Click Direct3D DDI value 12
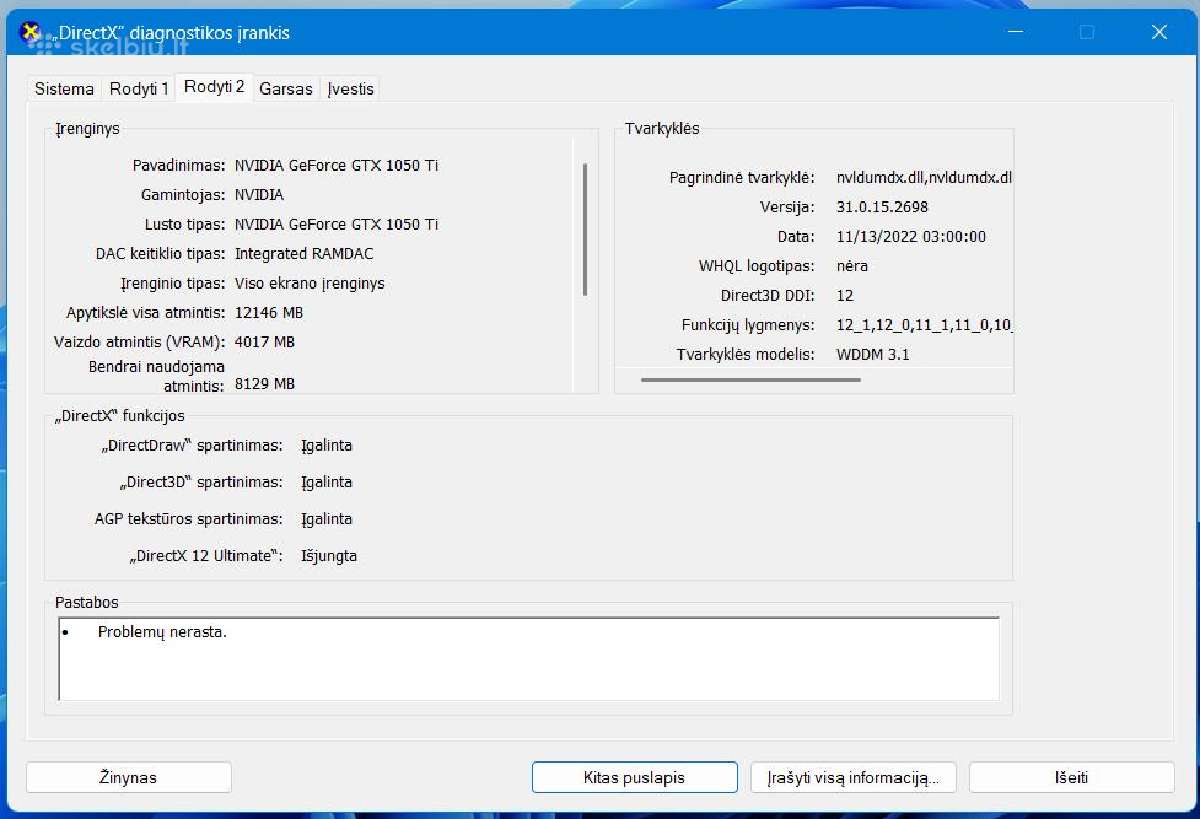1200x819 pixels. point(845,296)
